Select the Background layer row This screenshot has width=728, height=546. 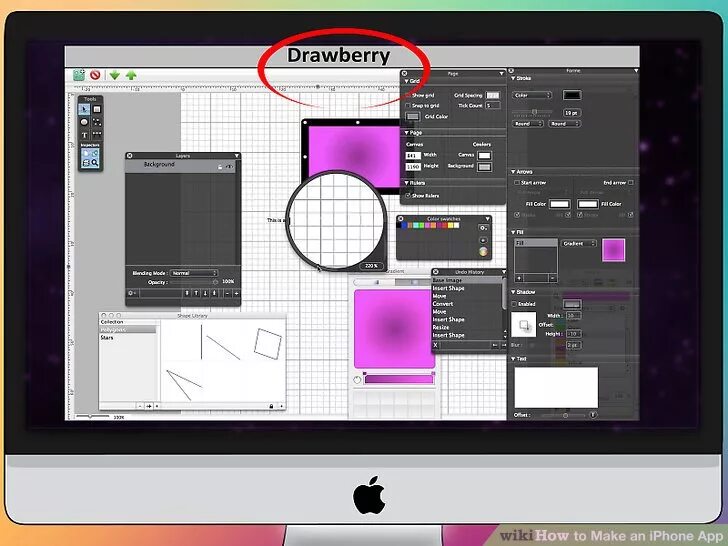180,166
